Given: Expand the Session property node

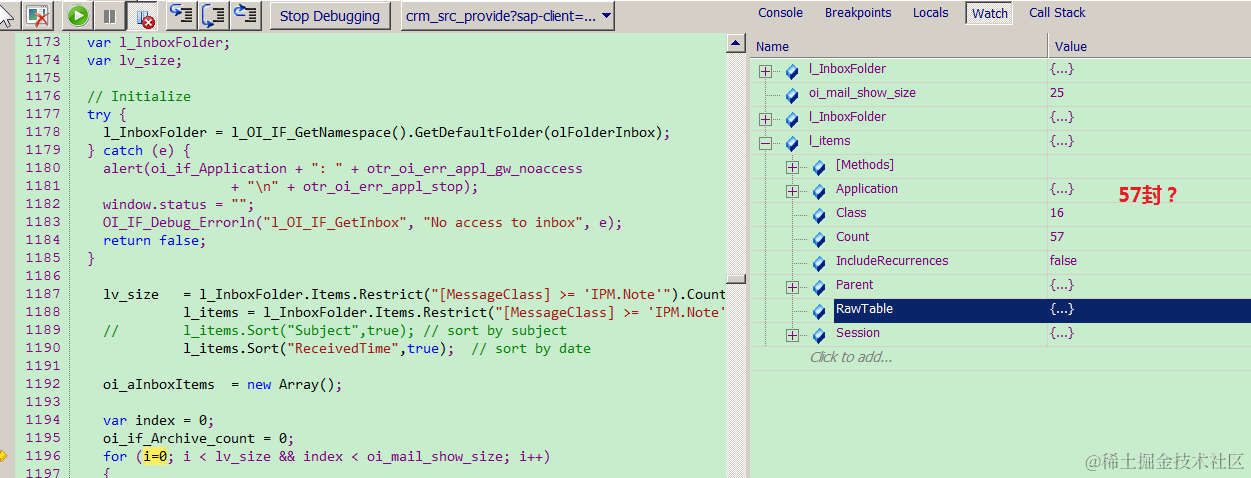Looking at the screenshot, I should [792, 335].
